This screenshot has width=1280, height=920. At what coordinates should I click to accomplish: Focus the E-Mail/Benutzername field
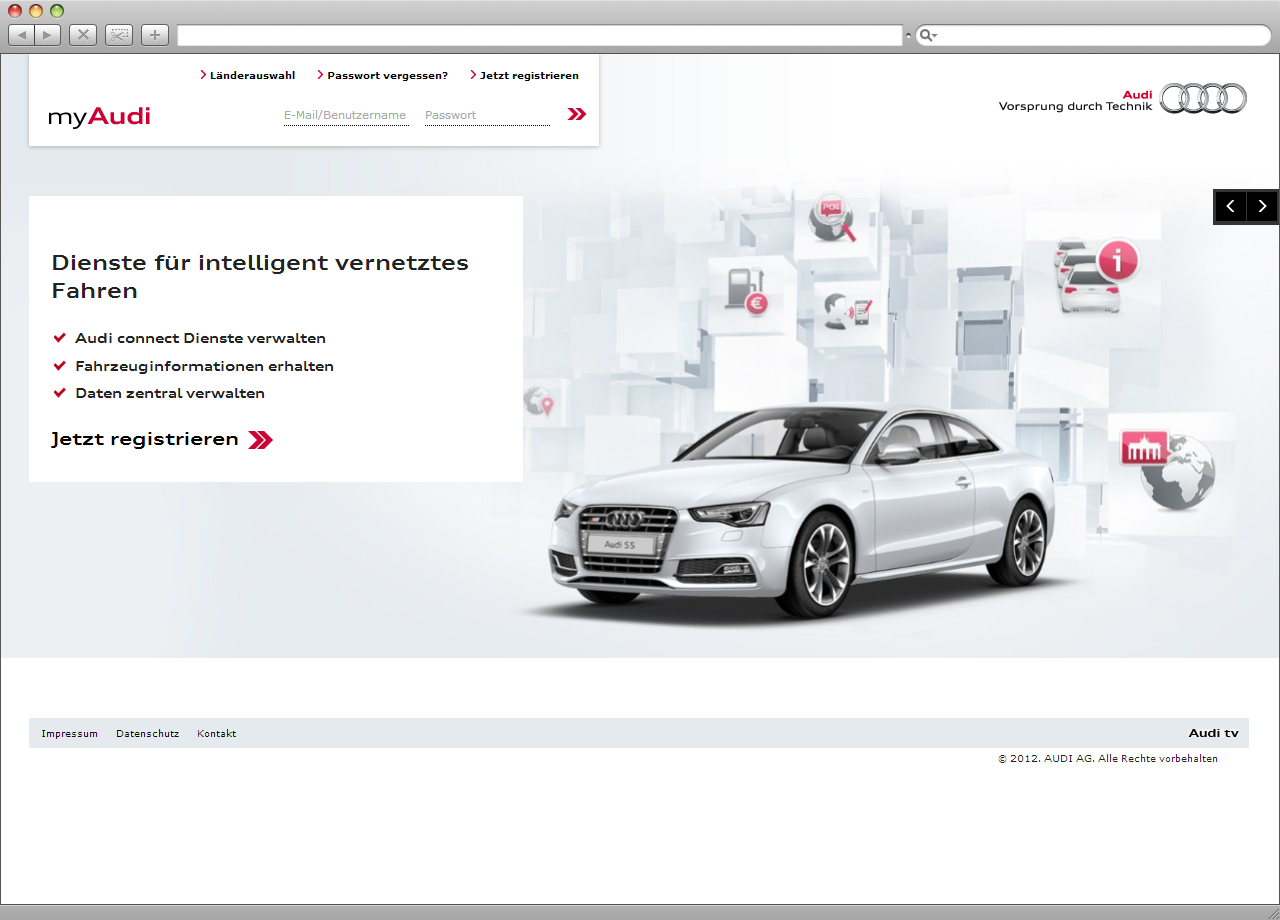(x=346, y=115)
